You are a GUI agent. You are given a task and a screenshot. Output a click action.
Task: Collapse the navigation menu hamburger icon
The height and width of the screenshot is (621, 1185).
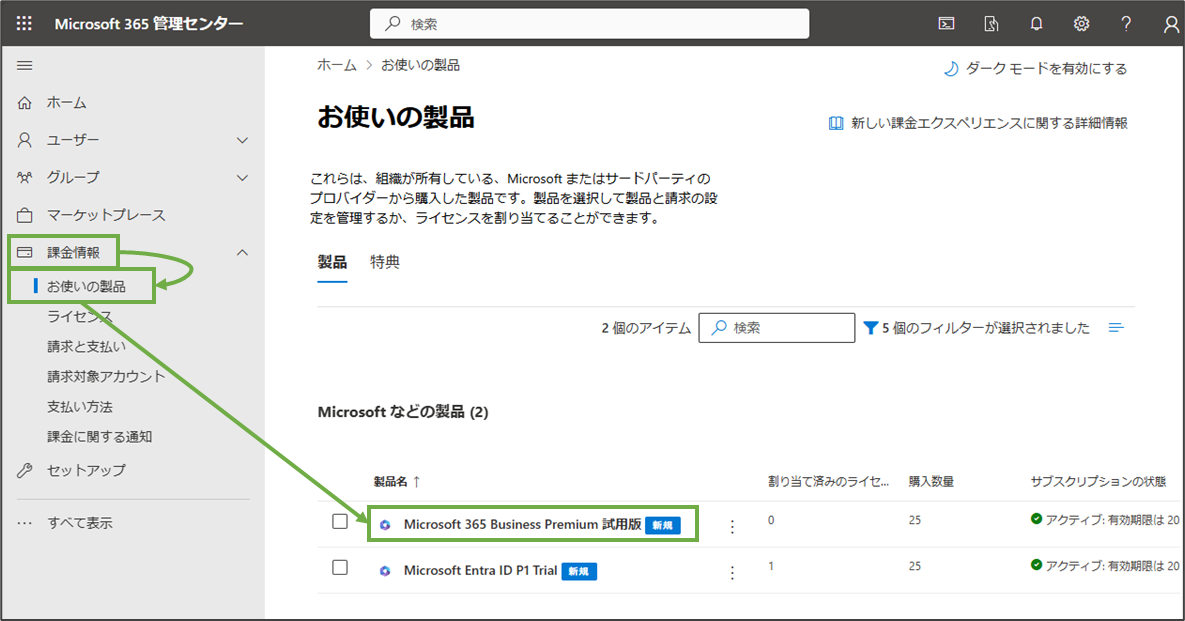25,66
